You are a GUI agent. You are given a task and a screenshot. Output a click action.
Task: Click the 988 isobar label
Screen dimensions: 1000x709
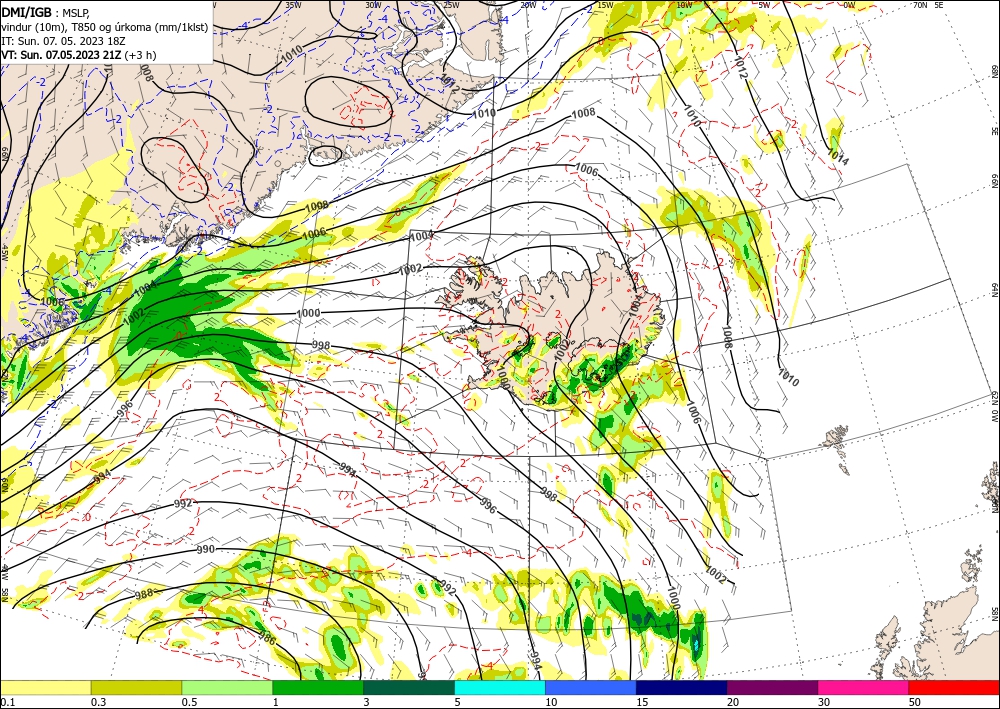(x=144, y=594)
